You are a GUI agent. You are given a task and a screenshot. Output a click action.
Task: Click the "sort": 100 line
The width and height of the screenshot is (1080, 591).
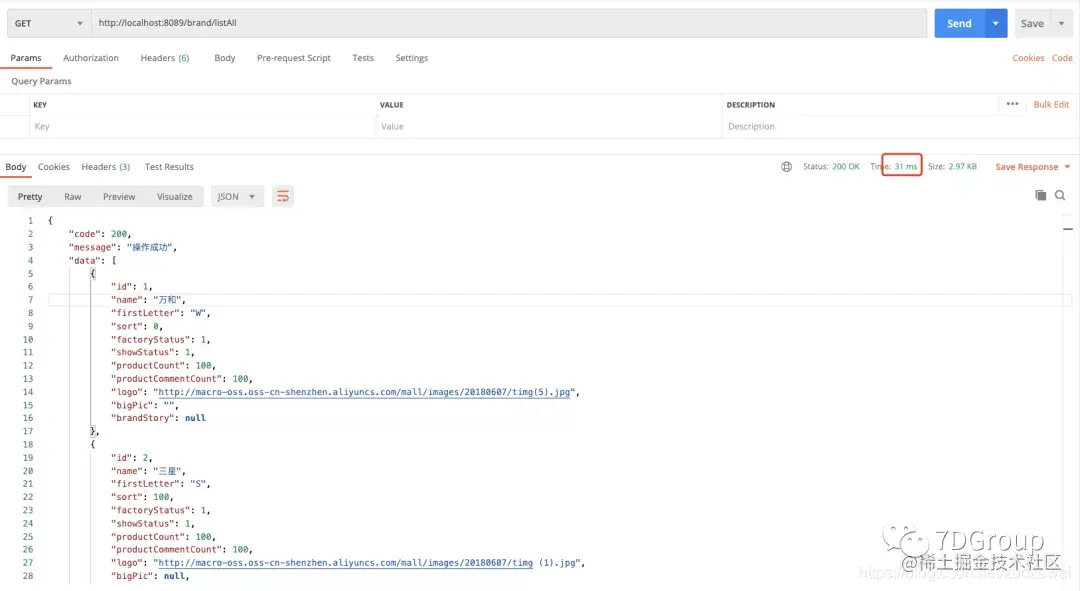tap(142, 497)
